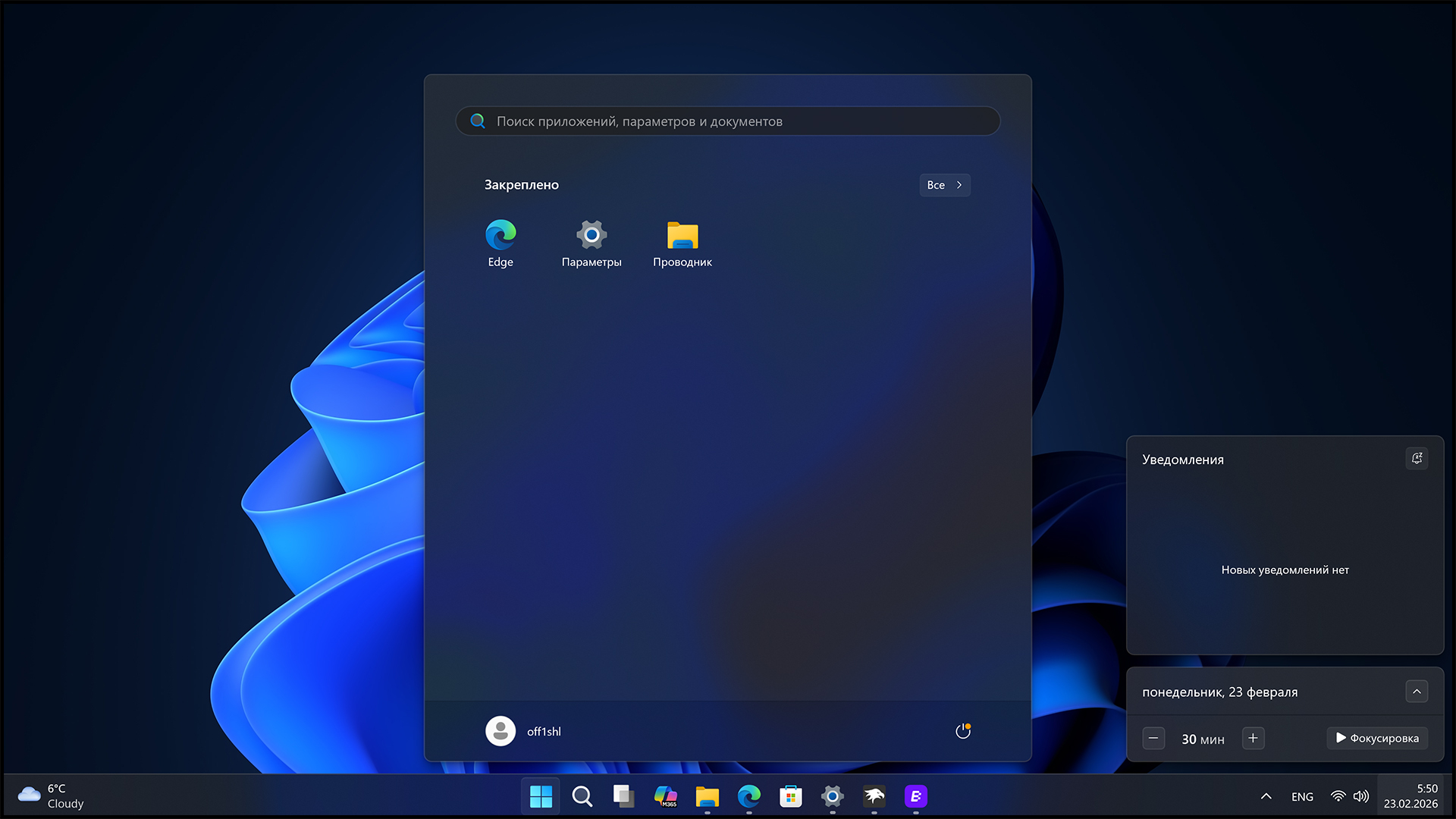Viewport: 1456px width, 819px height.
Task: Open the purple E app on taskbar
Action: (x=916, y=796)
